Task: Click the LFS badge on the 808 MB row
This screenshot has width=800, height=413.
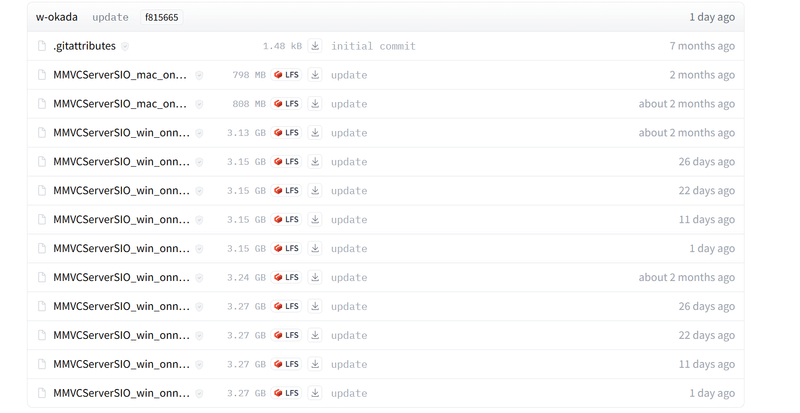Action: [286, 104]
